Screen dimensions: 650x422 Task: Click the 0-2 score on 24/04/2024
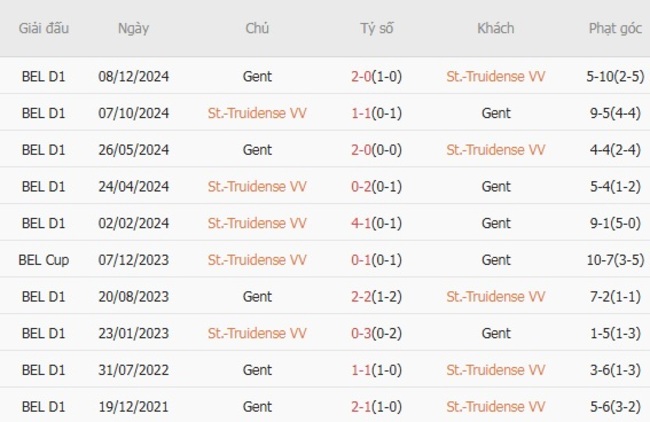click(365, 186)
